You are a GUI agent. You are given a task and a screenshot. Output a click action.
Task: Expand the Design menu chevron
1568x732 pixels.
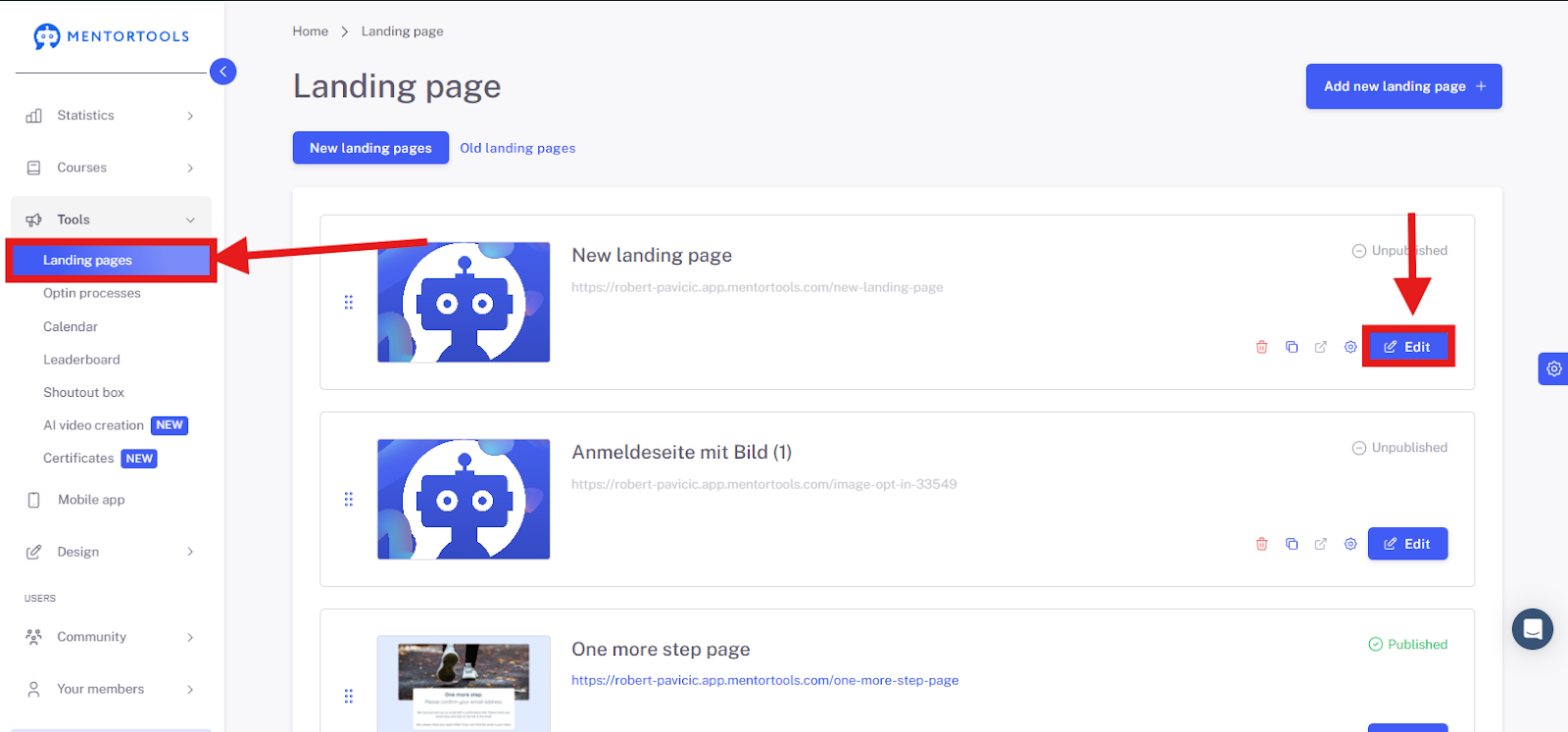190,552
